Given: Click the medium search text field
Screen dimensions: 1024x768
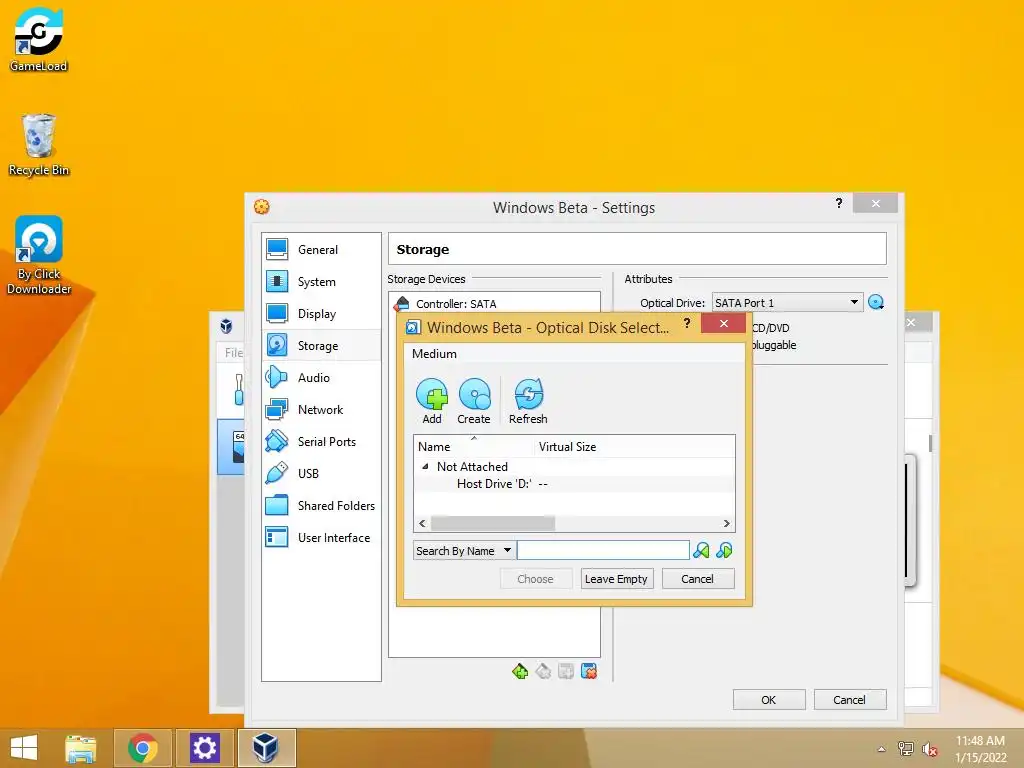Looking at the screenshot, I should click(603, 551).
